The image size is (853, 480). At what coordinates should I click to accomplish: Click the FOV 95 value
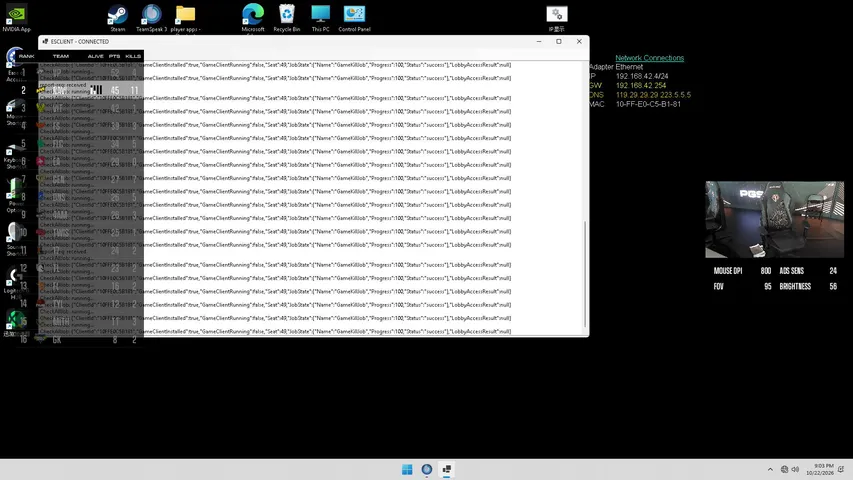coord(768,286)
